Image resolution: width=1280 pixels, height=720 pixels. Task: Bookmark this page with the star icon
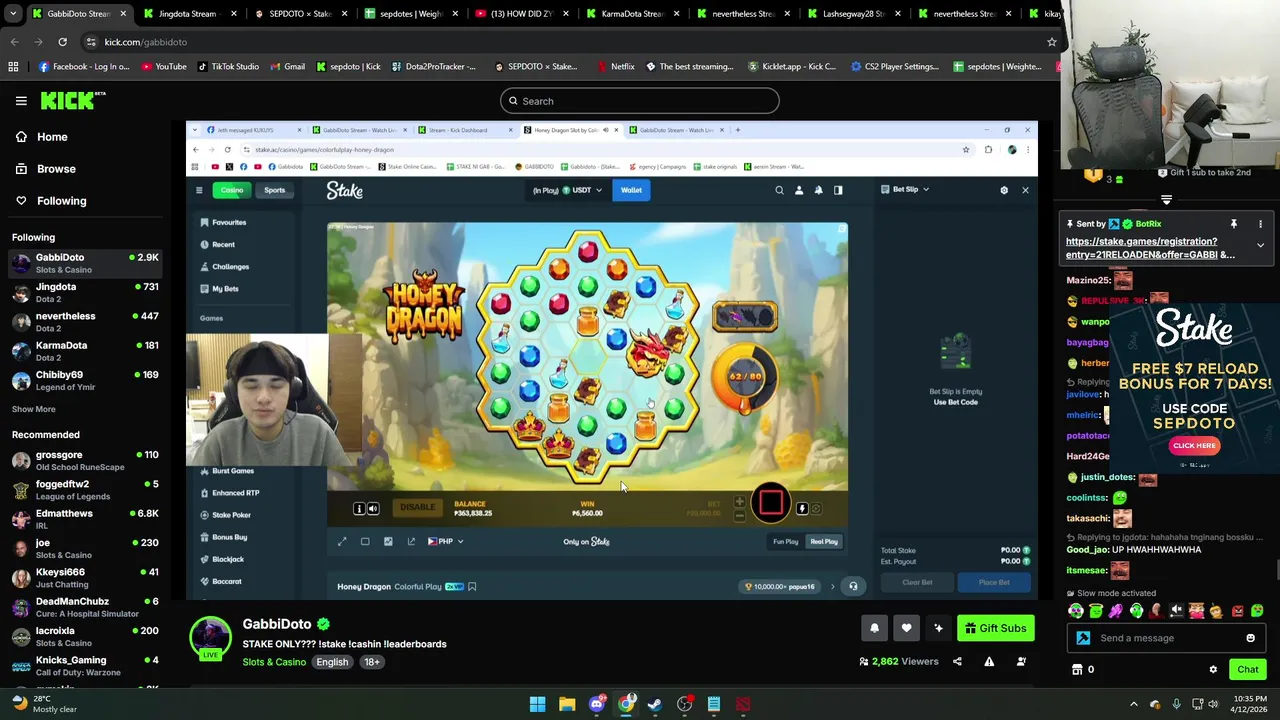[1051, 42]
